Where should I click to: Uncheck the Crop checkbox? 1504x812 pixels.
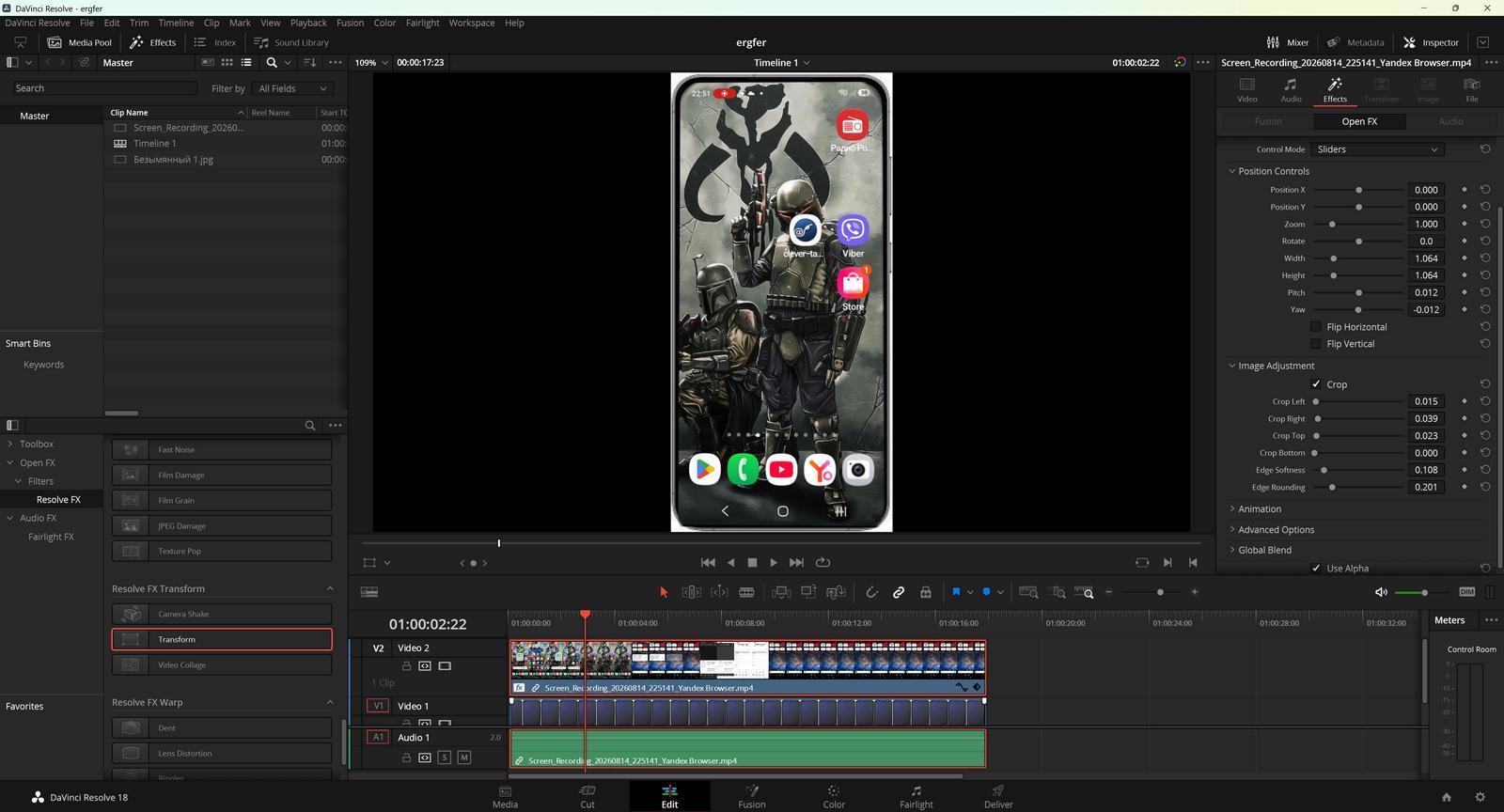click(x=1316, y=384)
